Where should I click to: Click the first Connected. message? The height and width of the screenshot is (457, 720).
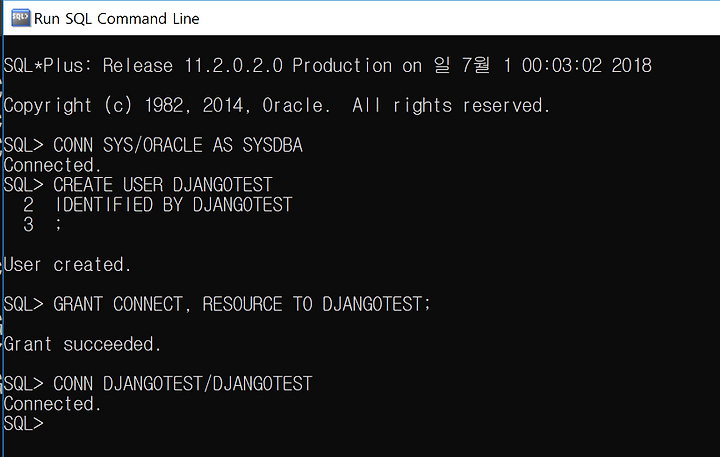click(52, 165)
